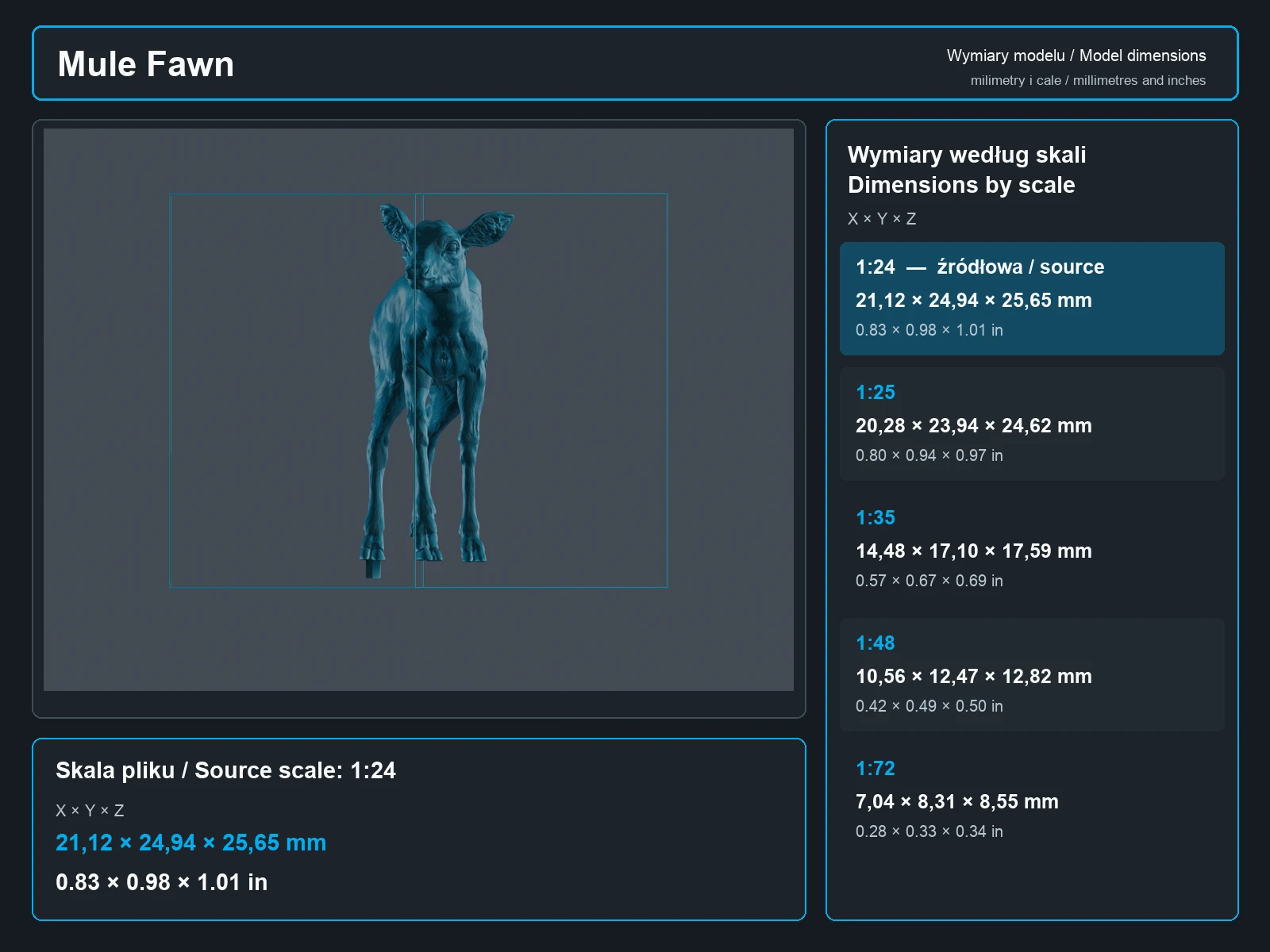Click '7,04 × 8,31 × 8,55 mm' value
The image size is (1270, 952).
pos(957,802)
